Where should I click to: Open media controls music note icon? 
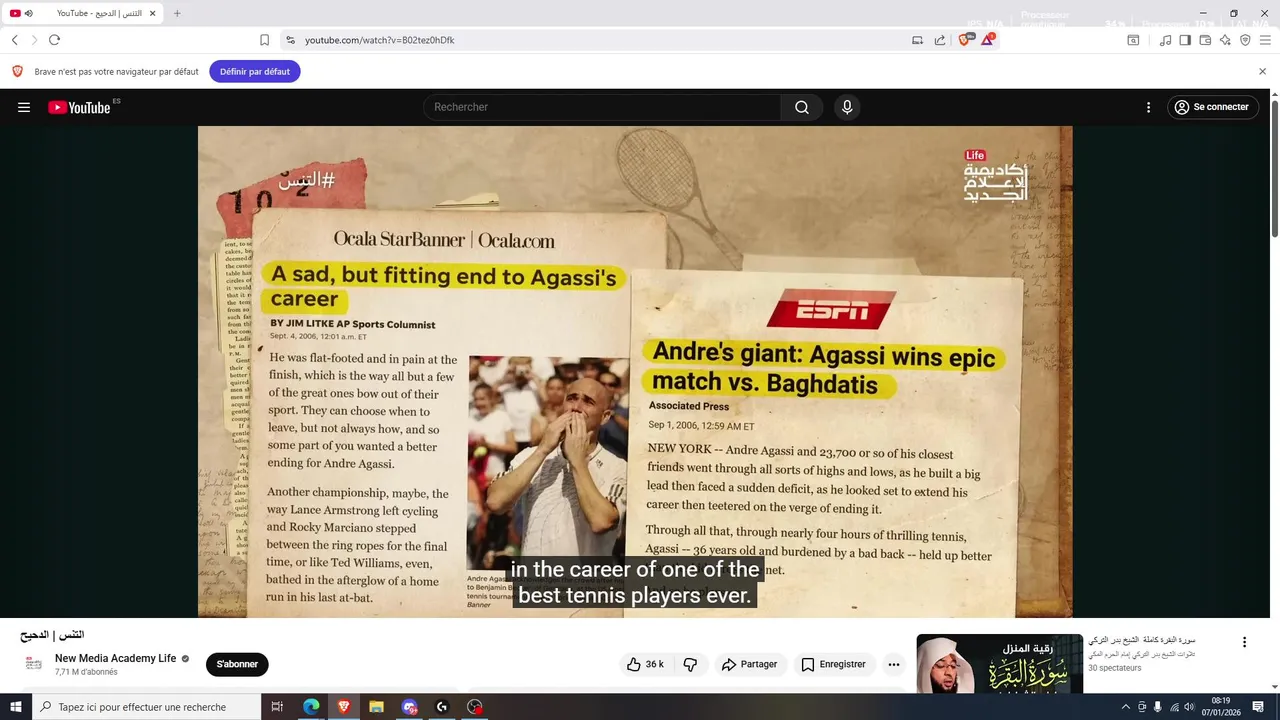pos(1165,40)
